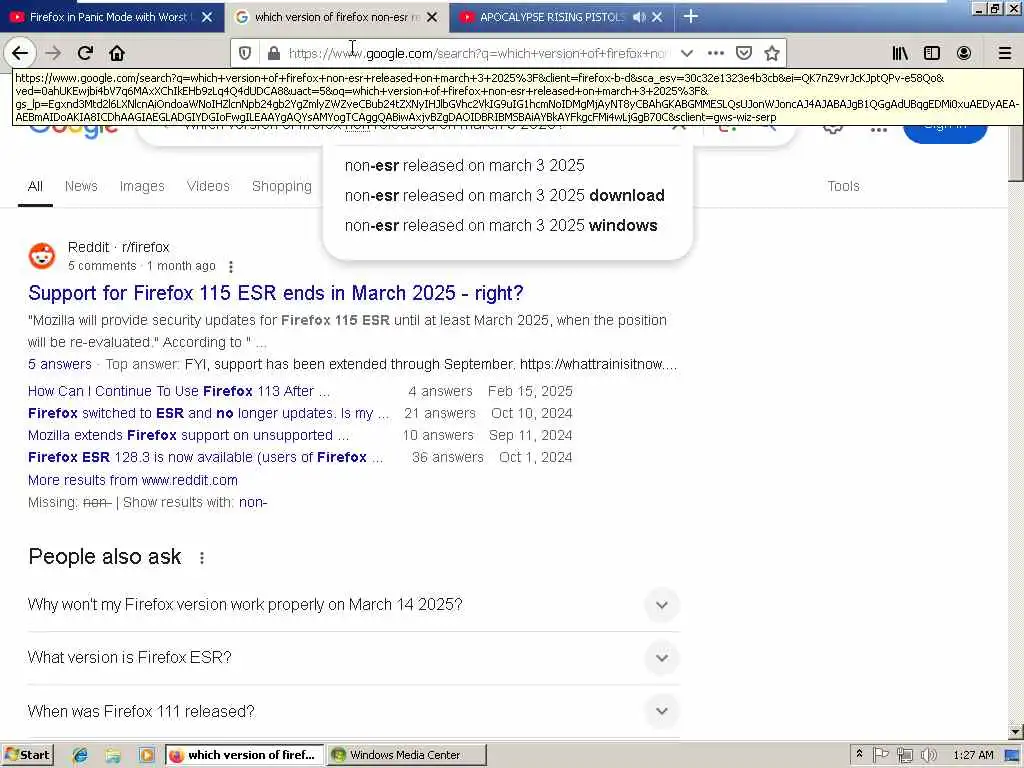Open the volume speaker tray icon
This screenshot has height=768, width=1024.
pyautogui.click(x=927, y=755)
